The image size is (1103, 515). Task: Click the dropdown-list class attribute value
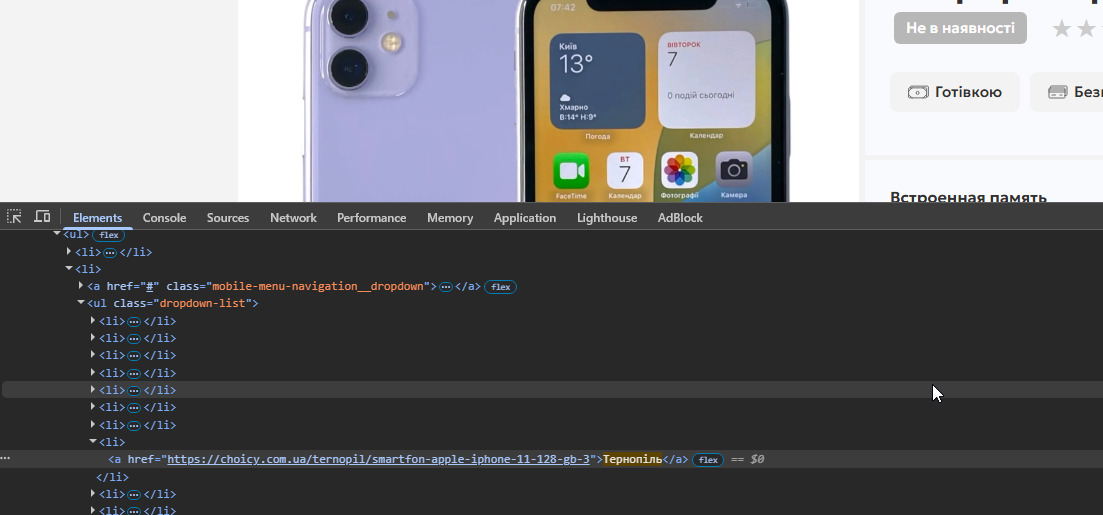[x=203, y=303]
